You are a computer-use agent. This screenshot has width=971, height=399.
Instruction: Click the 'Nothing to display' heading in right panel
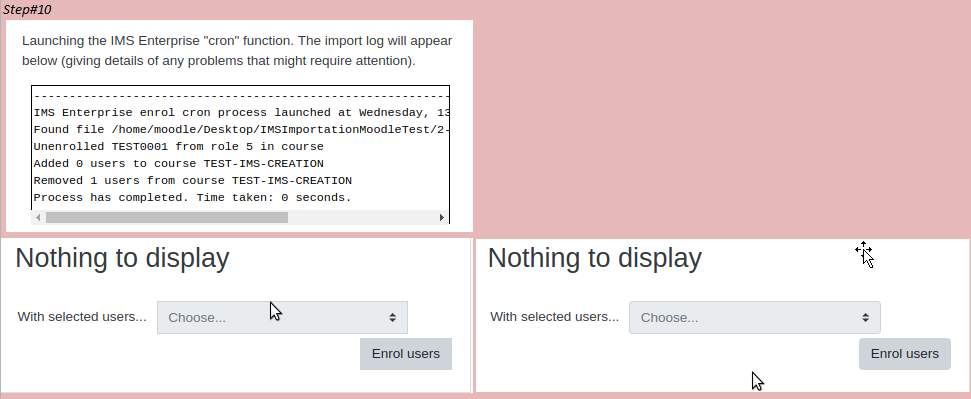594,258
